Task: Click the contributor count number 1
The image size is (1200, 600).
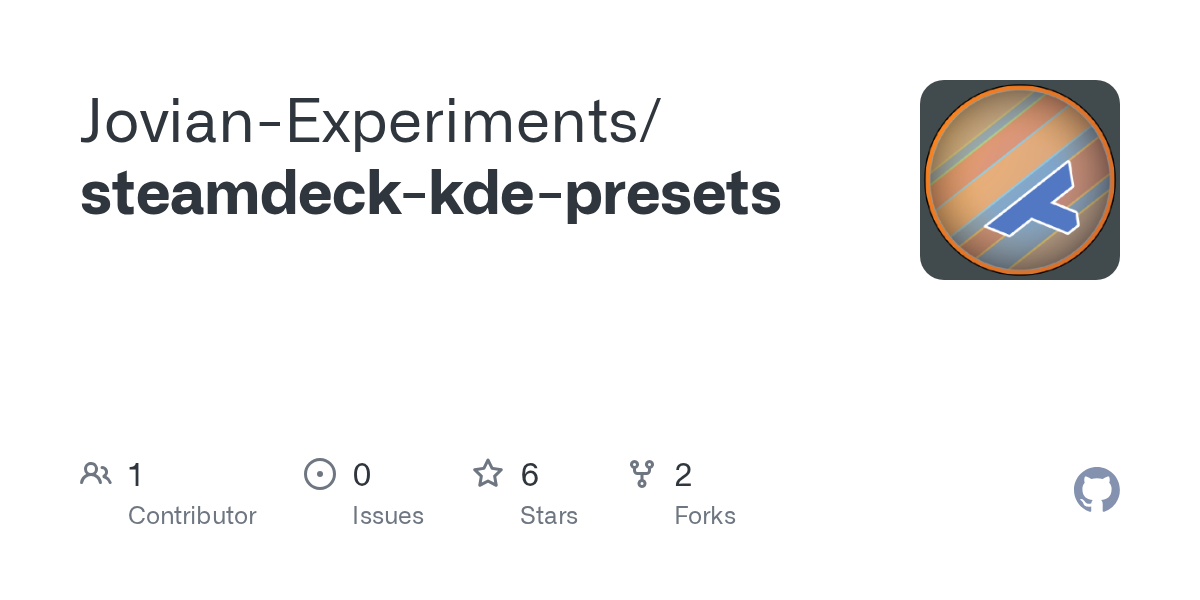Action: (x=136, y=475)
